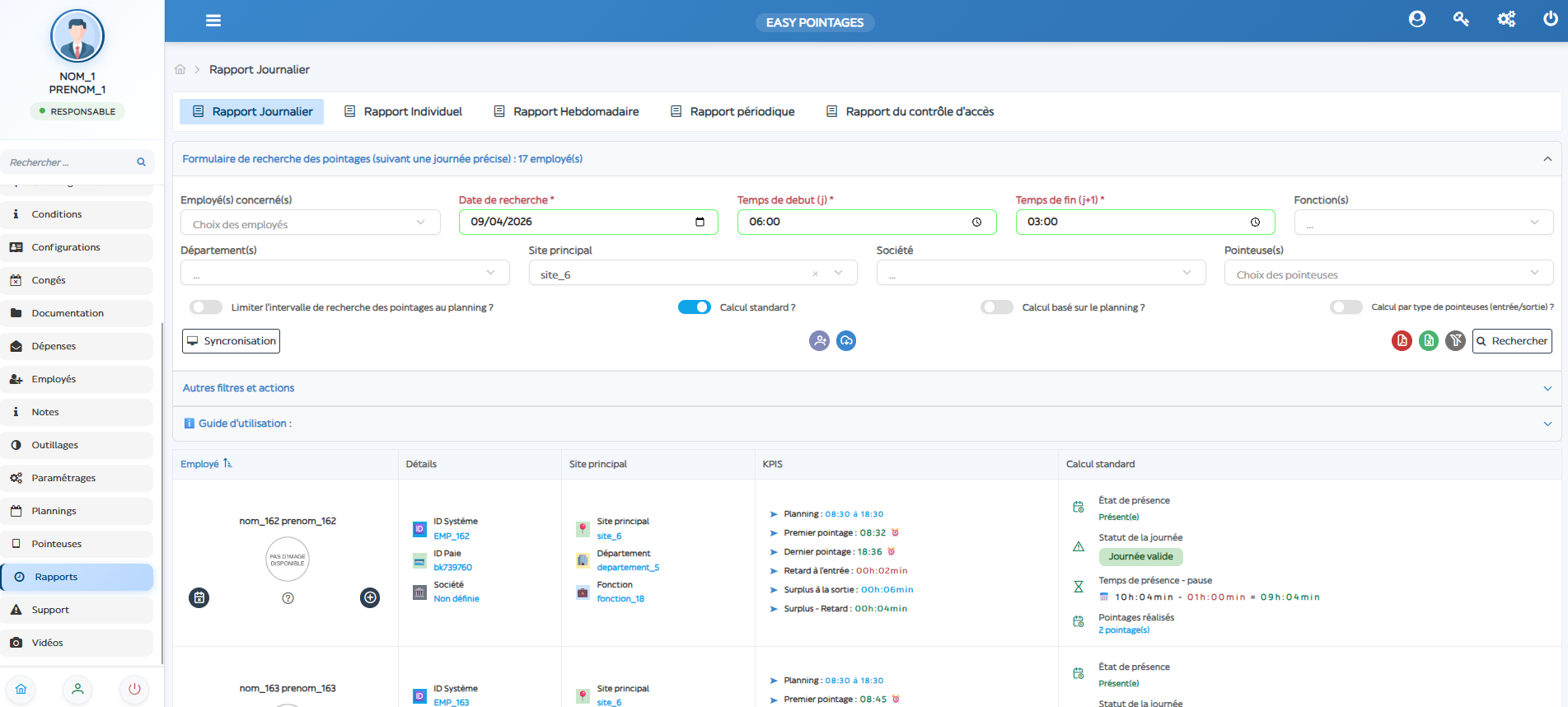The width and height of the screenshot is (1568, 707).
Task: Open Pointeuses in sidebar menu
Action: (77, 544)
